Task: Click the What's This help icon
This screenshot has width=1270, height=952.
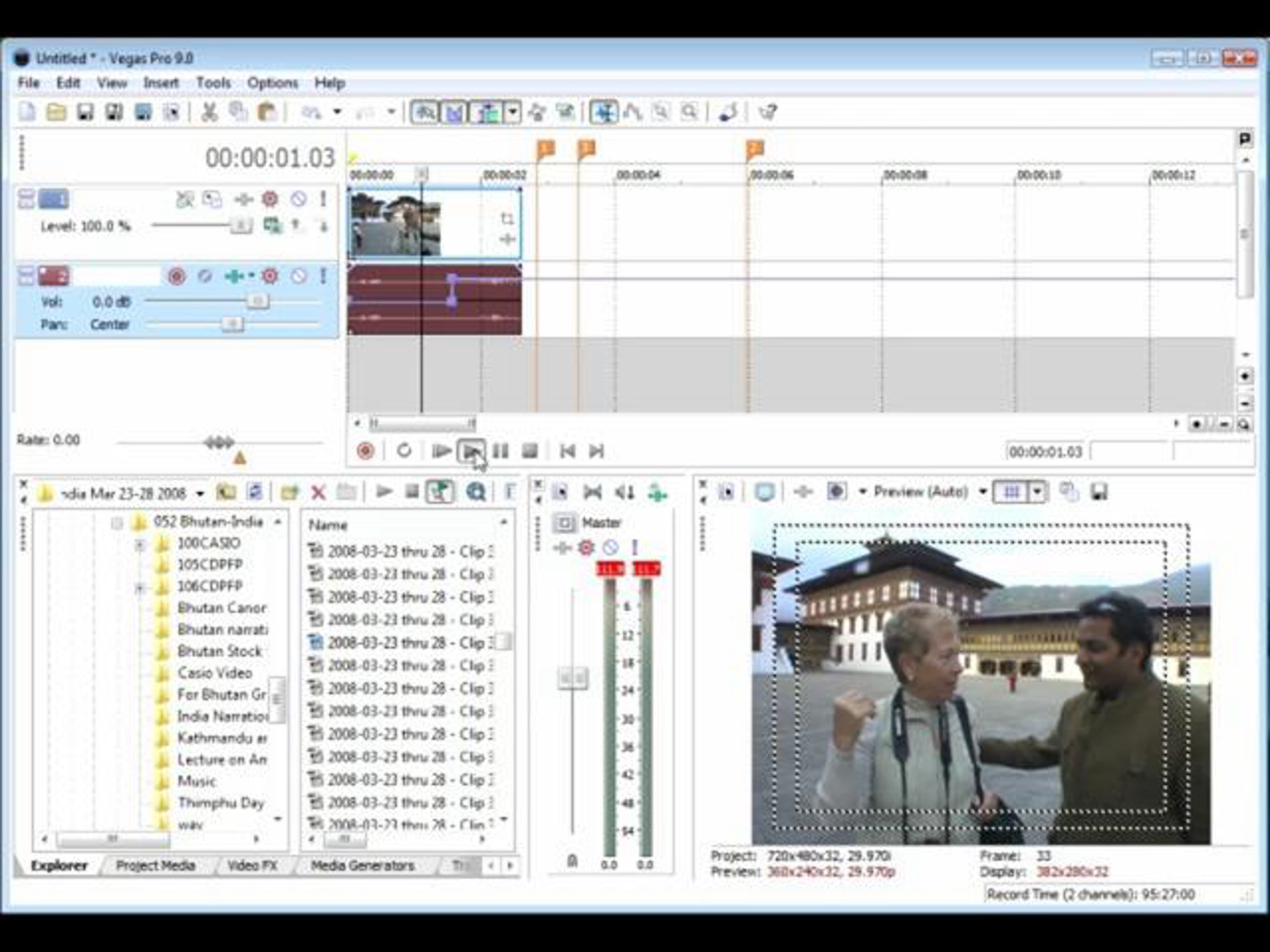Action: click(x=768, y=111)
